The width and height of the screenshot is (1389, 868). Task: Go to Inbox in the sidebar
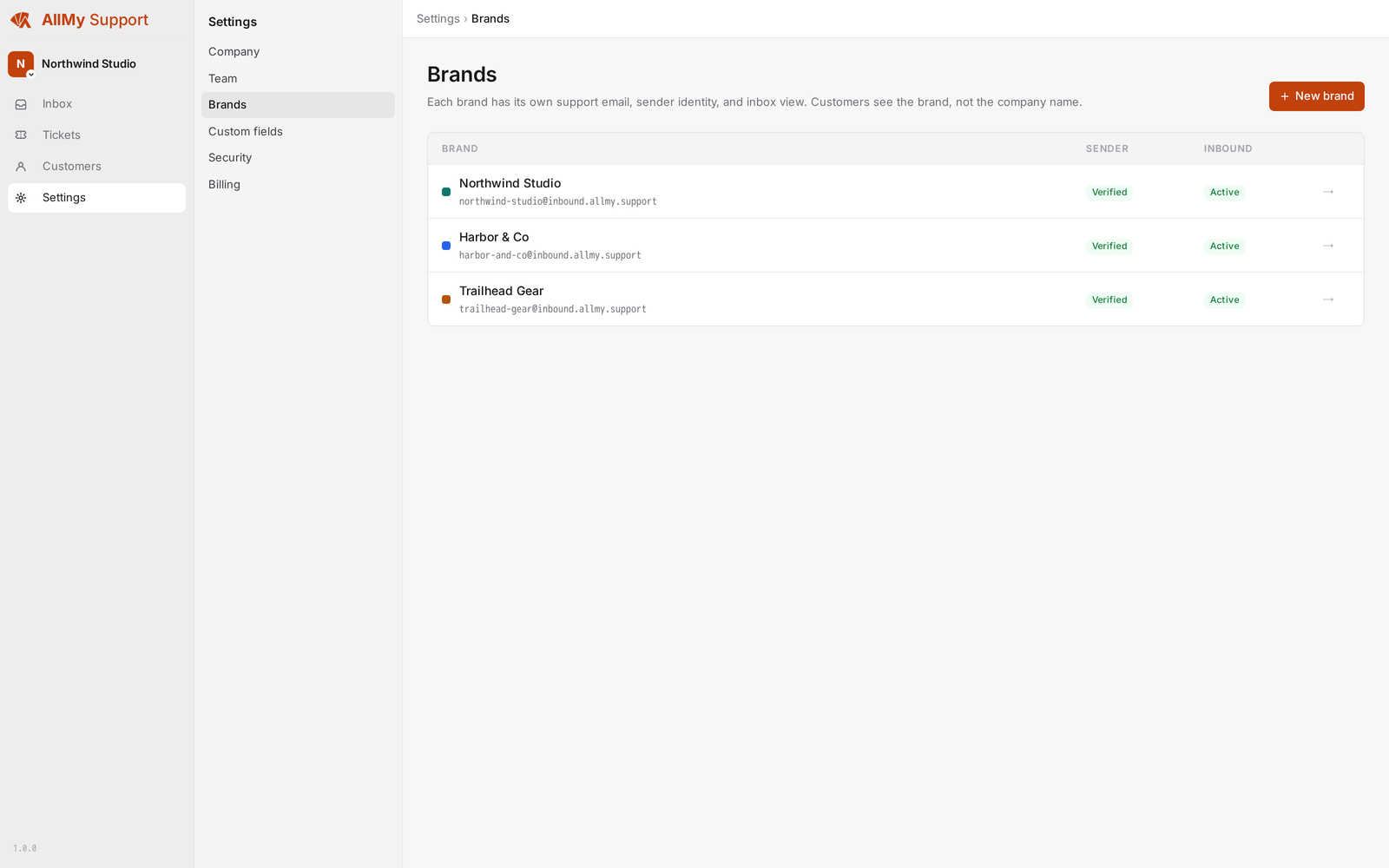[96, 104]
